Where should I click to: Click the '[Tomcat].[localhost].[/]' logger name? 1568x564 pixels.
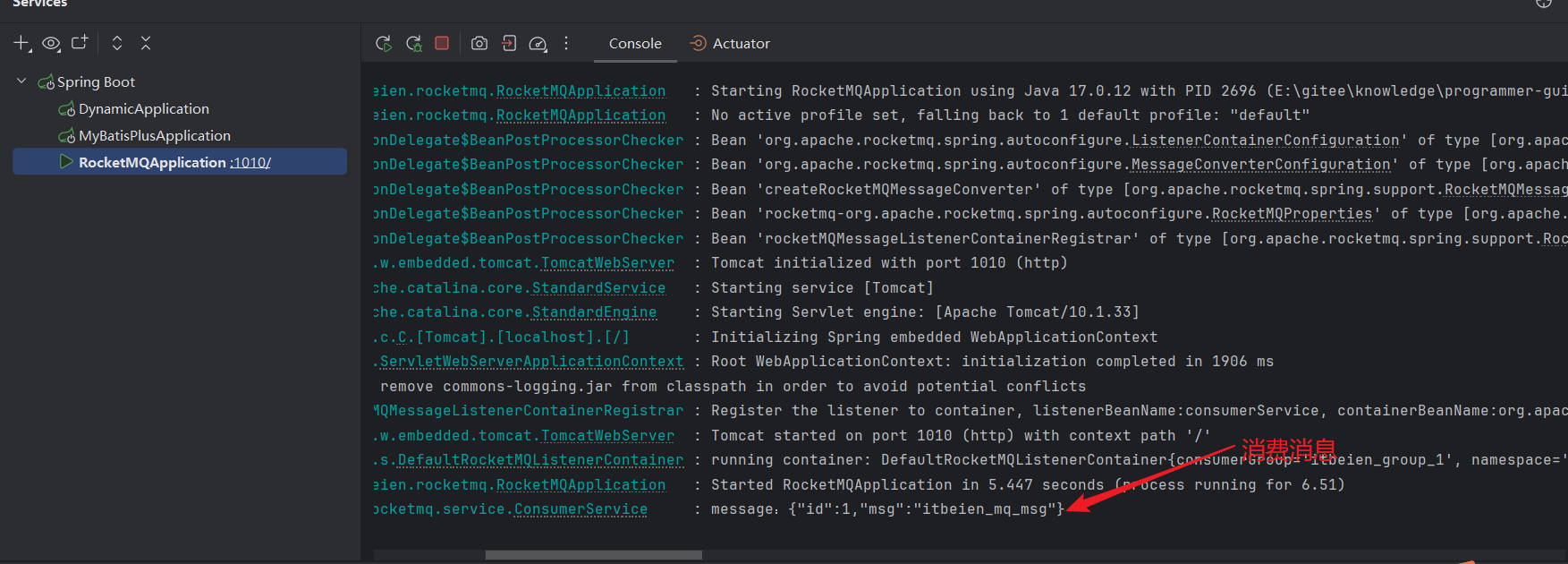(522, 338)
